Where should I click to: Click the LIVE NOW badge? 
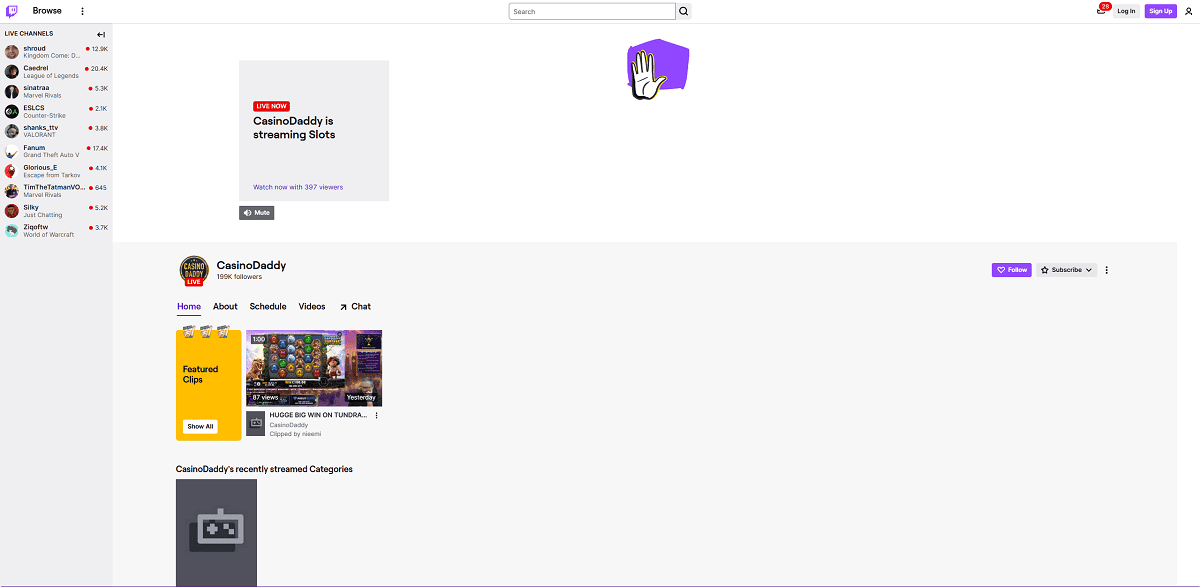pos(272,106)
